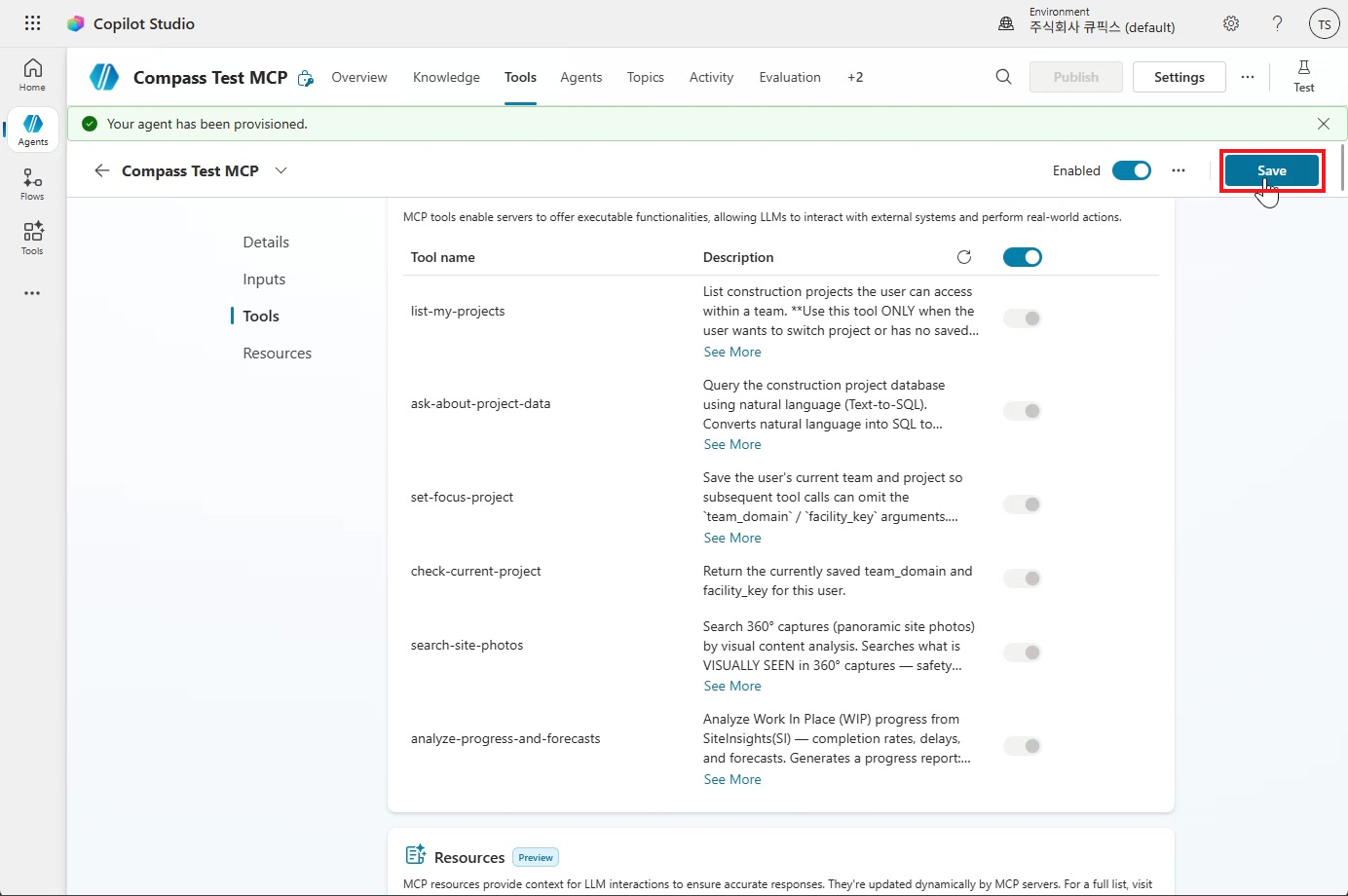Go back using the left arrow
Viewport: 1348px width, 896px height.
pyautogui.click(x=101, y=170)
